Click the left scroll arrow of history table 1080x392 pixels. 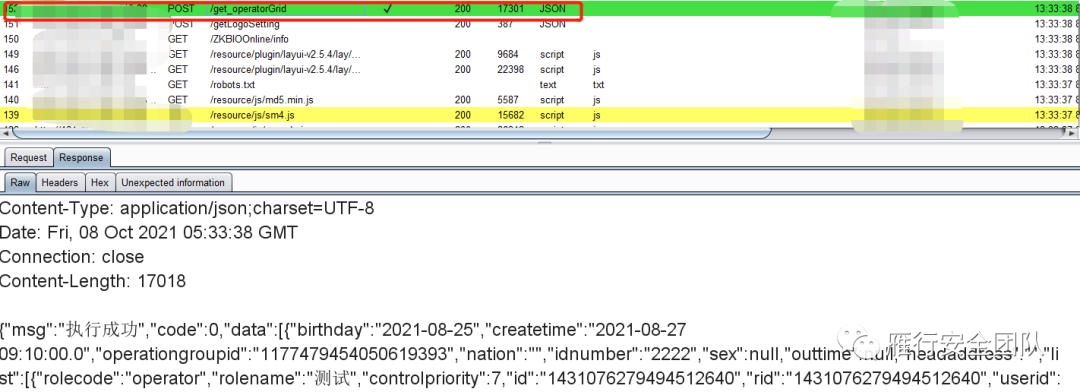5,132
